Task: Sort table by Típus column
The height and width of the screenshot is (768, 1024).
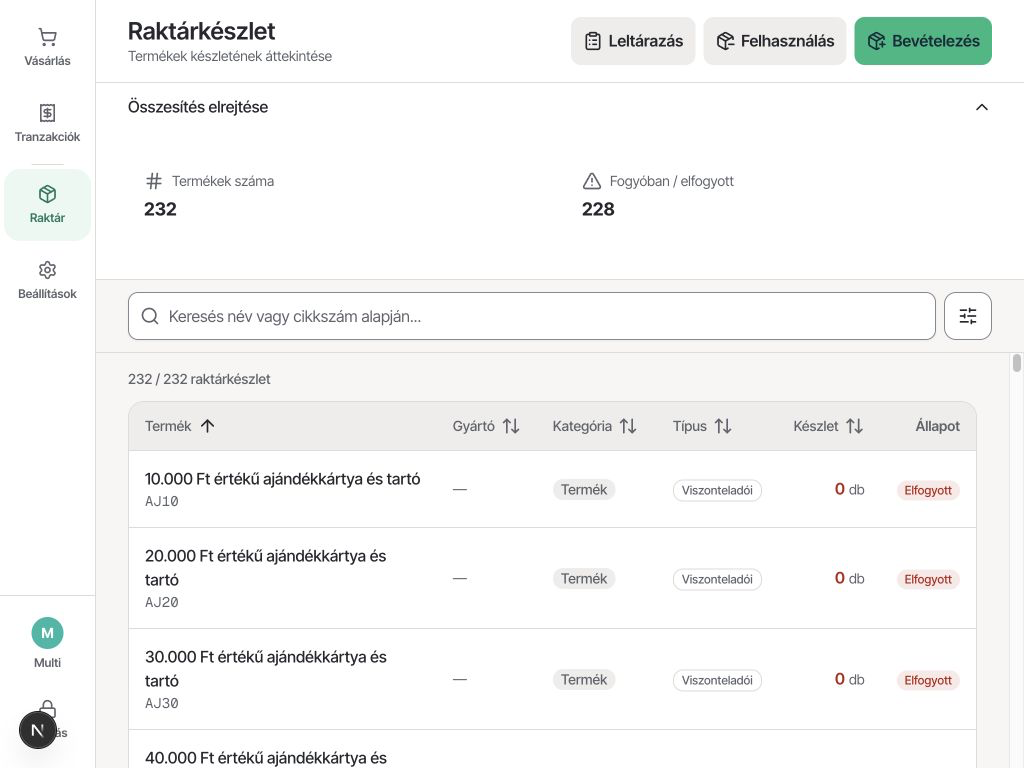Action: 702,426
